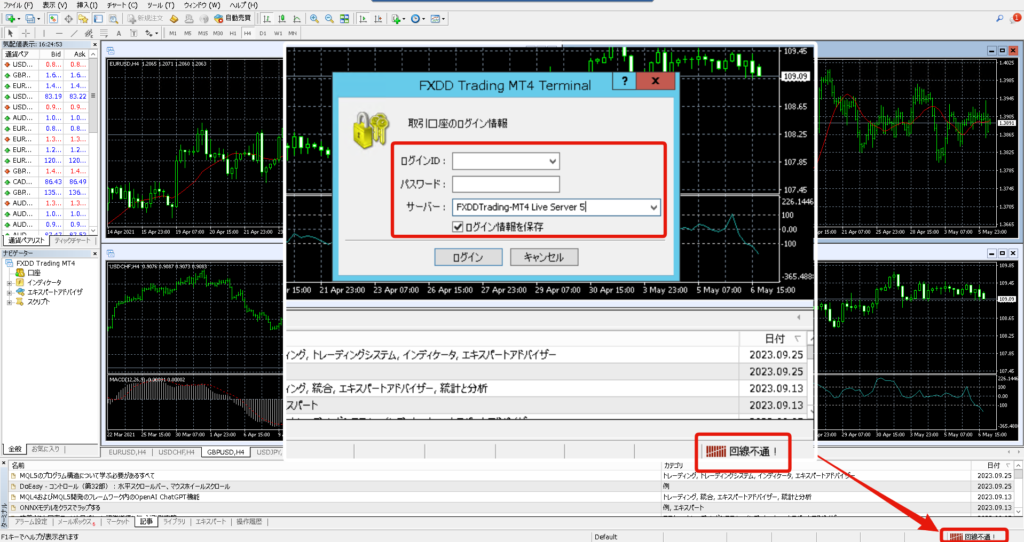Click the 自動売買 auto trading button
Image resolution: width=1024 pixels, height=542 pixels.
(x=232, y=19)
